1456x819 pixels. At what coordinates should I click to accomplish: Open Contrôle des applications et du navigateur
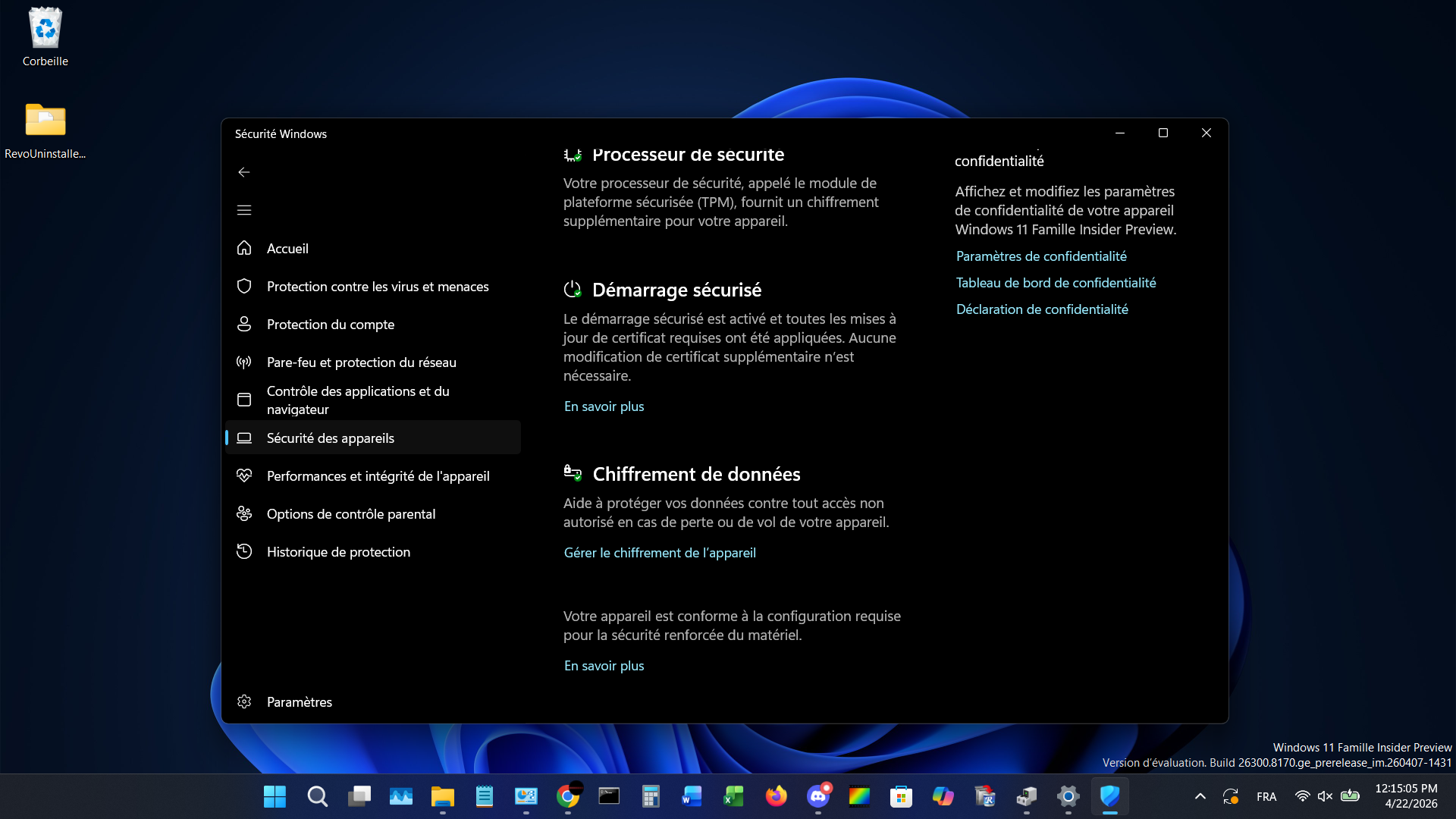[358, 400]
